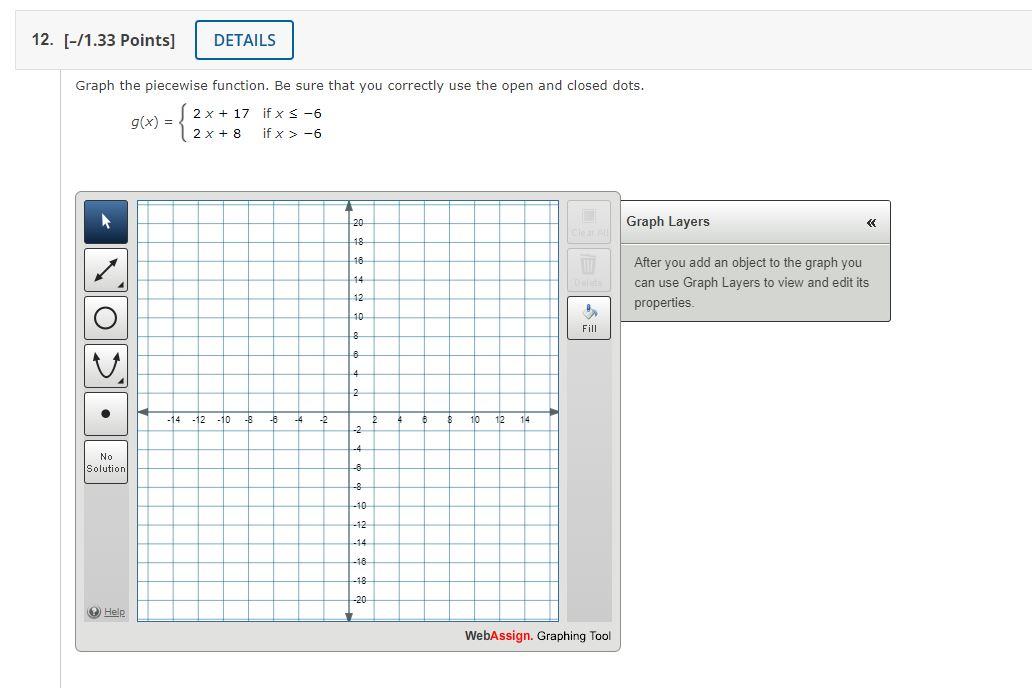Viewport: 1032px width, 688px height.
Task: Select the selection arrow tool
Action: point(105,221)
